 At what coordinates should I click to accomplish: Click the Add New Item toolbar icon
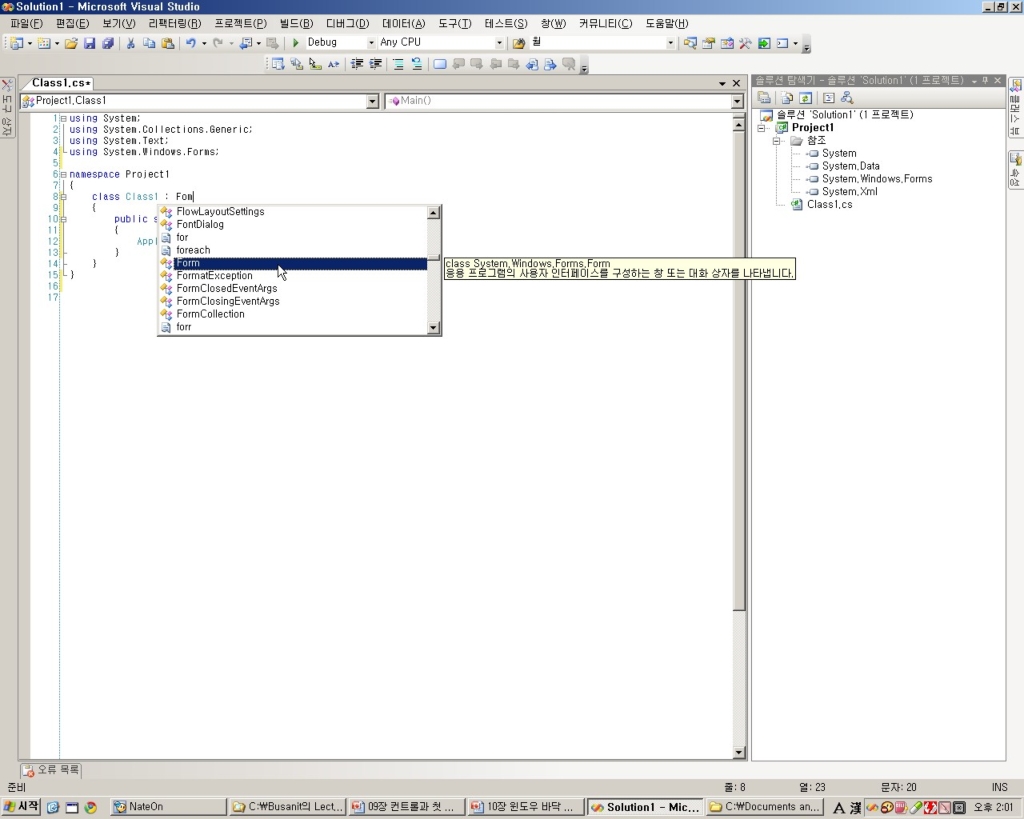click(44, 43)
